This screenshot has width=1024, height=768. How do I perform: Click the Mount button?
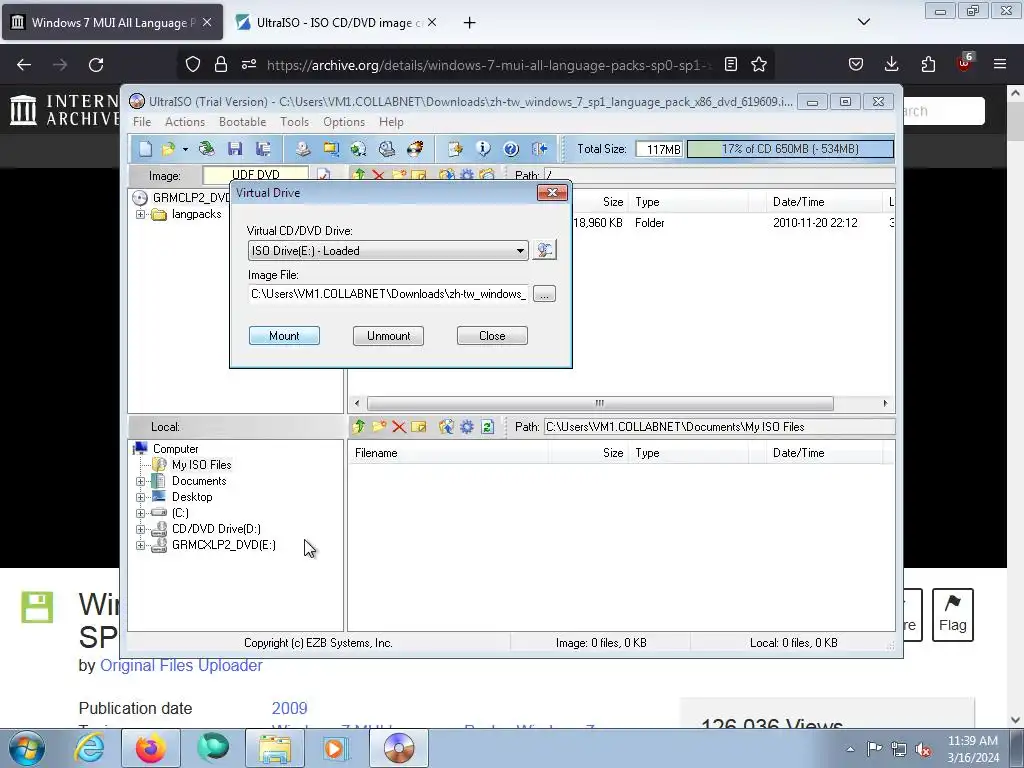click(284, 336)
